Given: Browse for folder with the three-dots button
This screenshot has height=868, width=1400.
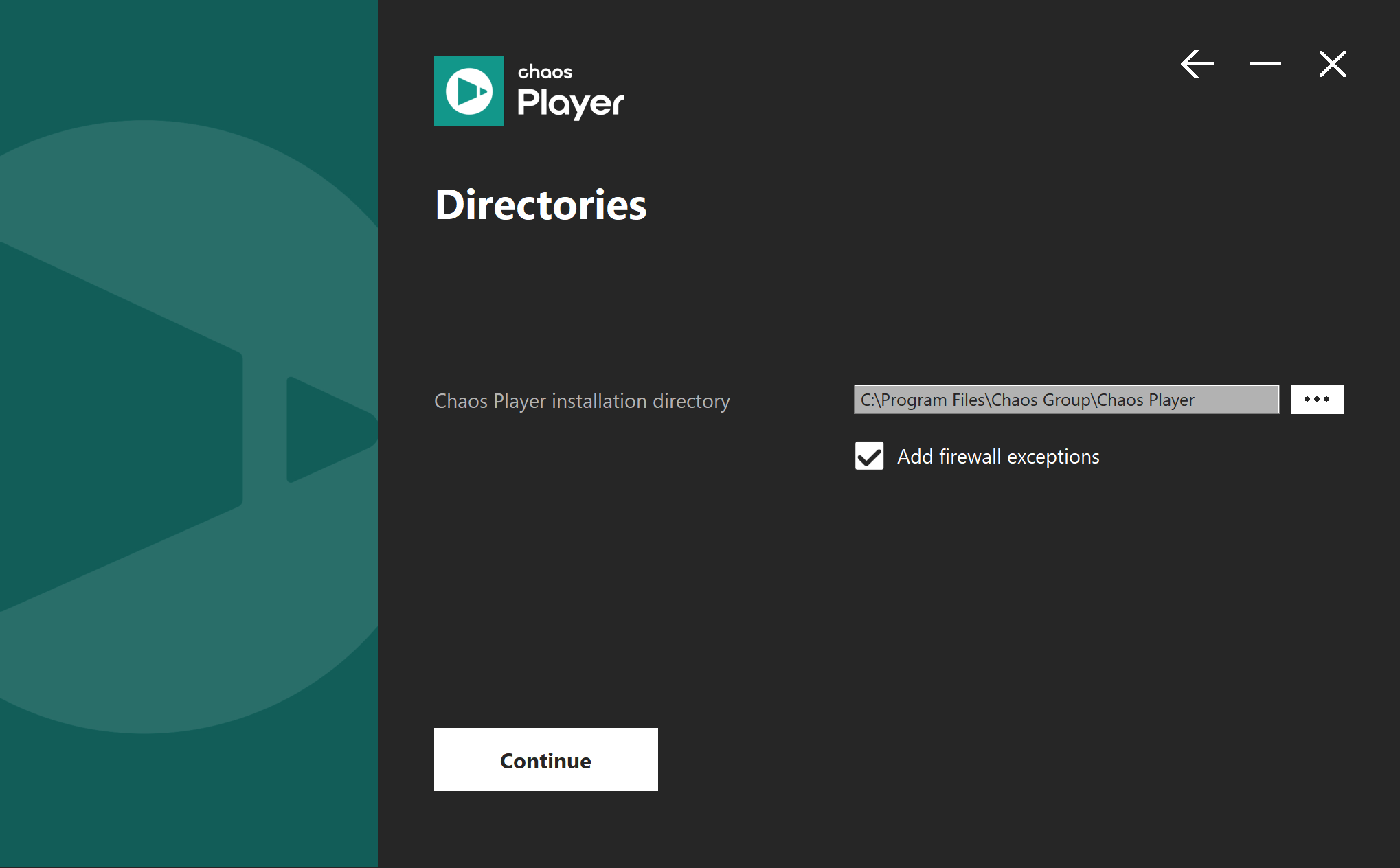Looking at the screenshot, I should tap(1317, 399).
